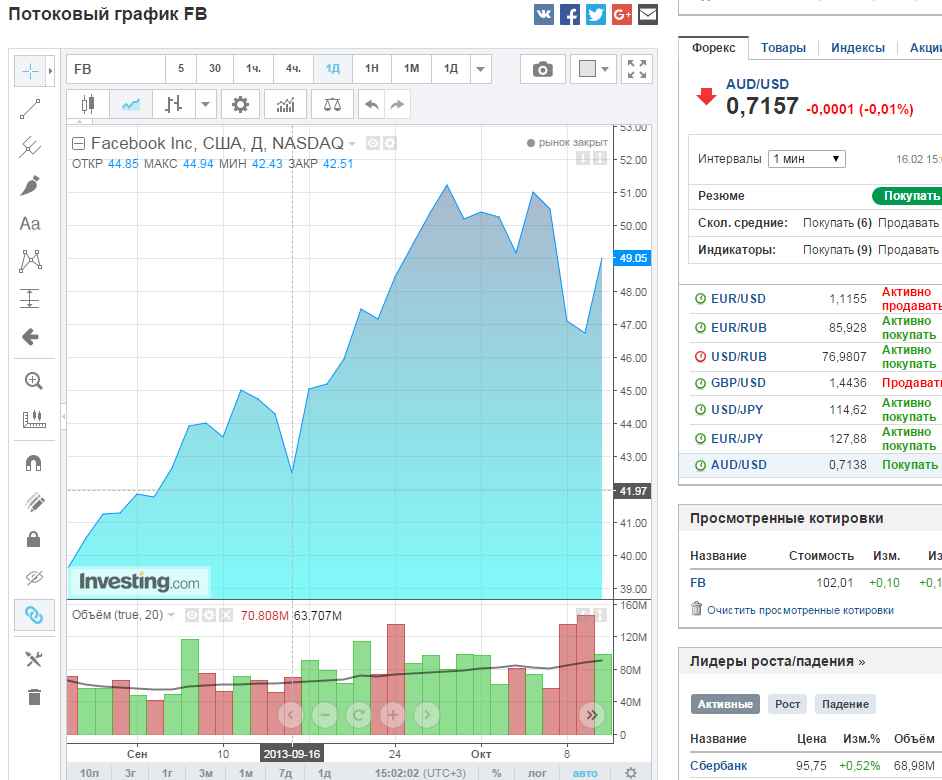Open the Объём indicator dropdown arrow

pos(171,615)
